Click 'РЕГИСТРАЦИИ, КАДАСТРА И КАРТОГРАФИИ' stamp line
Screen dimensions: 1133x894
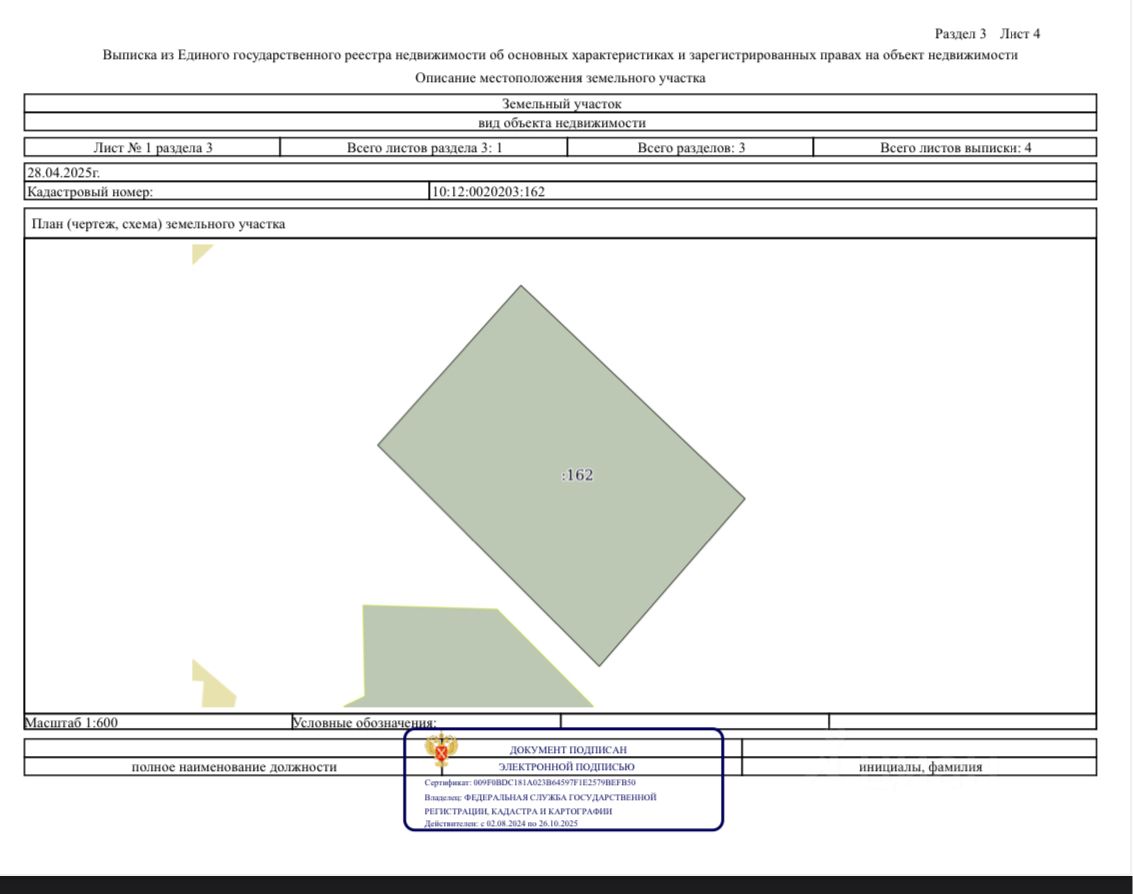pos(518,811)
